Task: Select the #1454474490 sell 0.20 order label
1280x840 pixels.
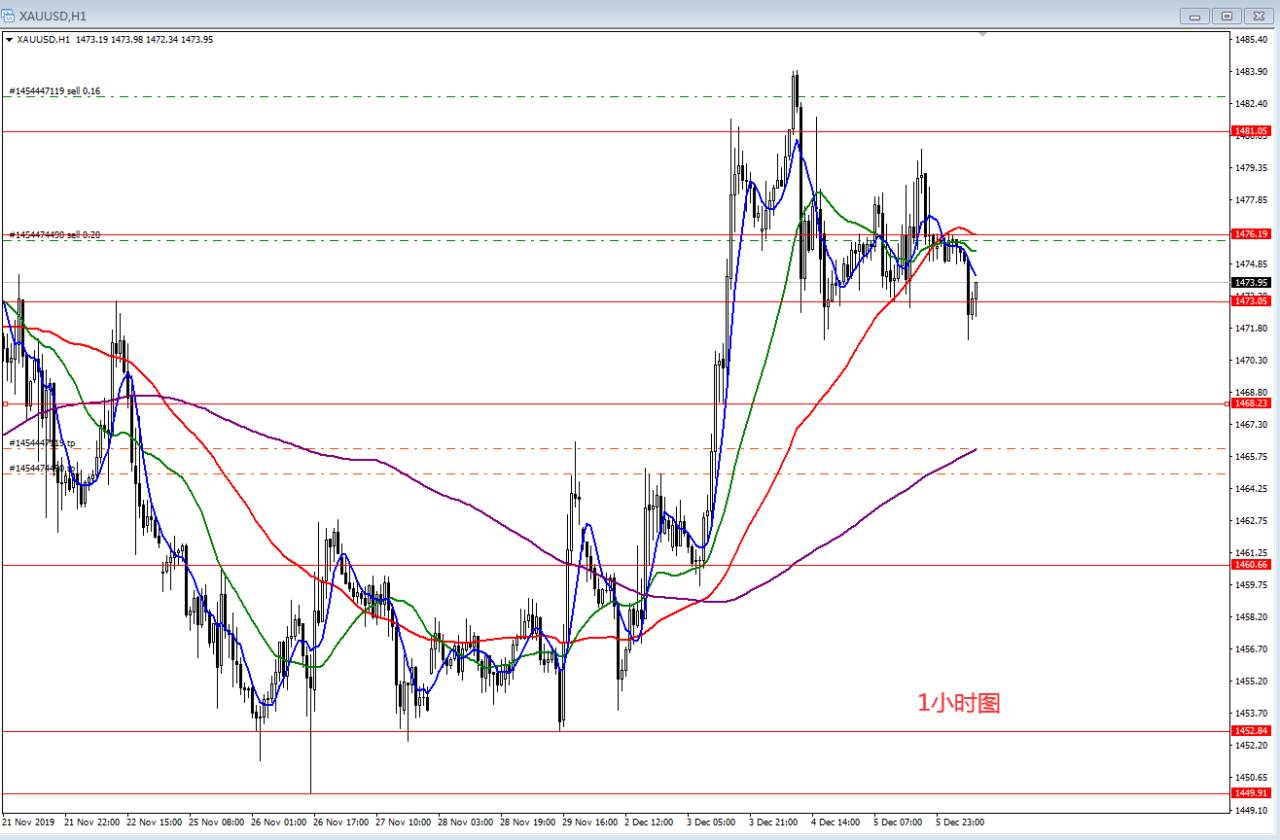Action: [55, 234]
